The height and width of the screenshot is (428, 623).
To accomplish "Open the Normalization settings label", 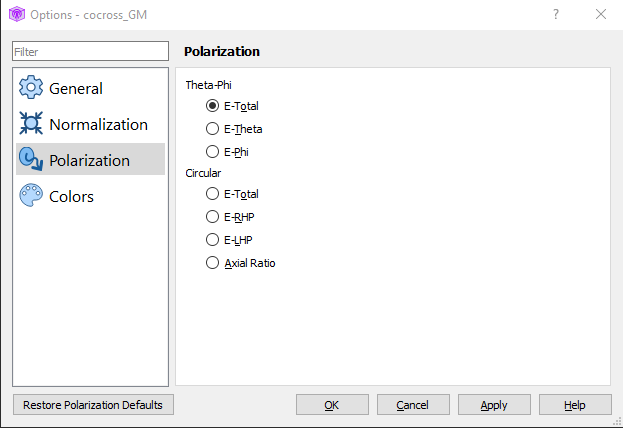I will pos(99,124).
